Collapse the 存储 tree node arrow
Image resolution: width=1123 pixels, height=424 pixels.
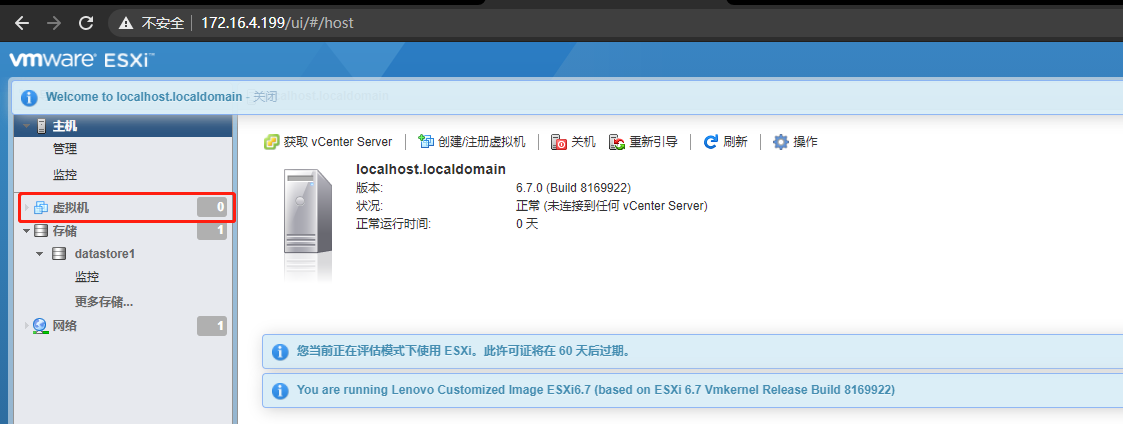click(26, 231)
